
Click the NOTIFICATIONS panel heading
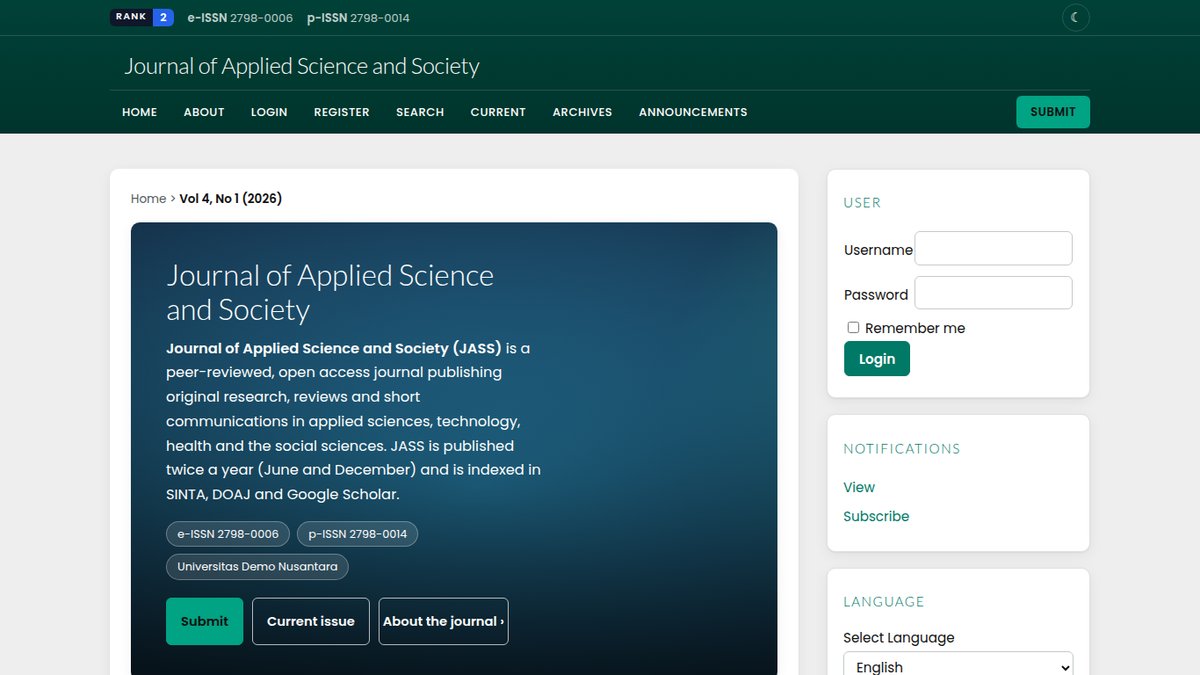point(902,448)
